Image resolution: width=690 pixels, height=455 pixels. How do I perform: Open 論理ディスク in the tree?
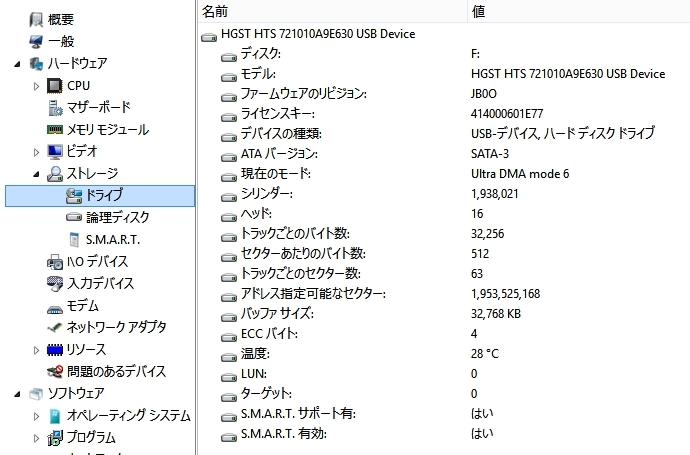click(117, 217)
